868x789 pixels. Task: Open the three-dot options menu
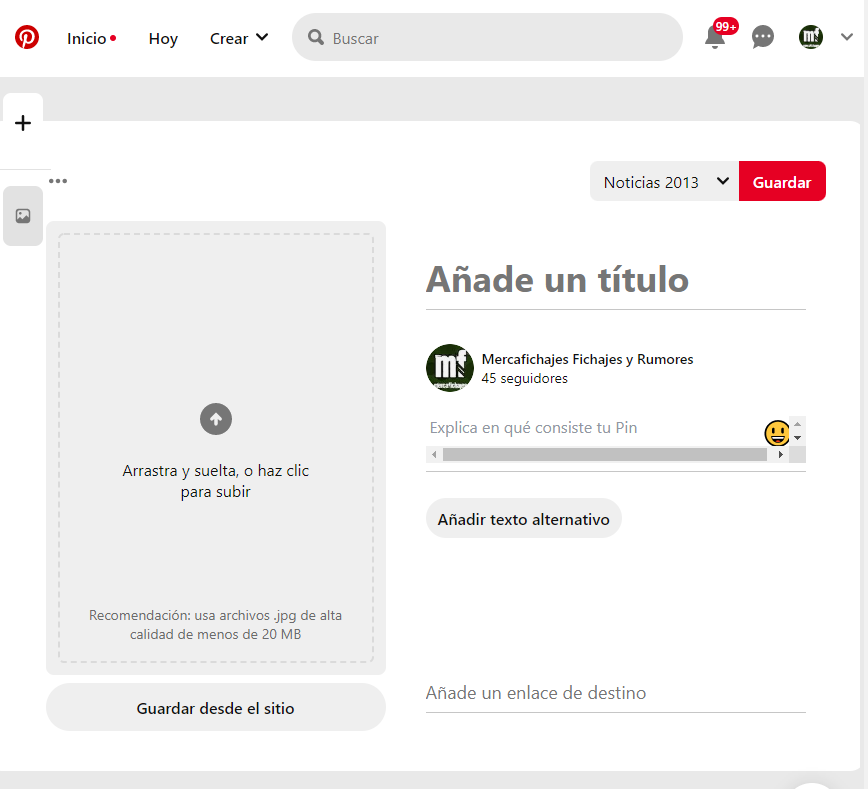point(58,181)
